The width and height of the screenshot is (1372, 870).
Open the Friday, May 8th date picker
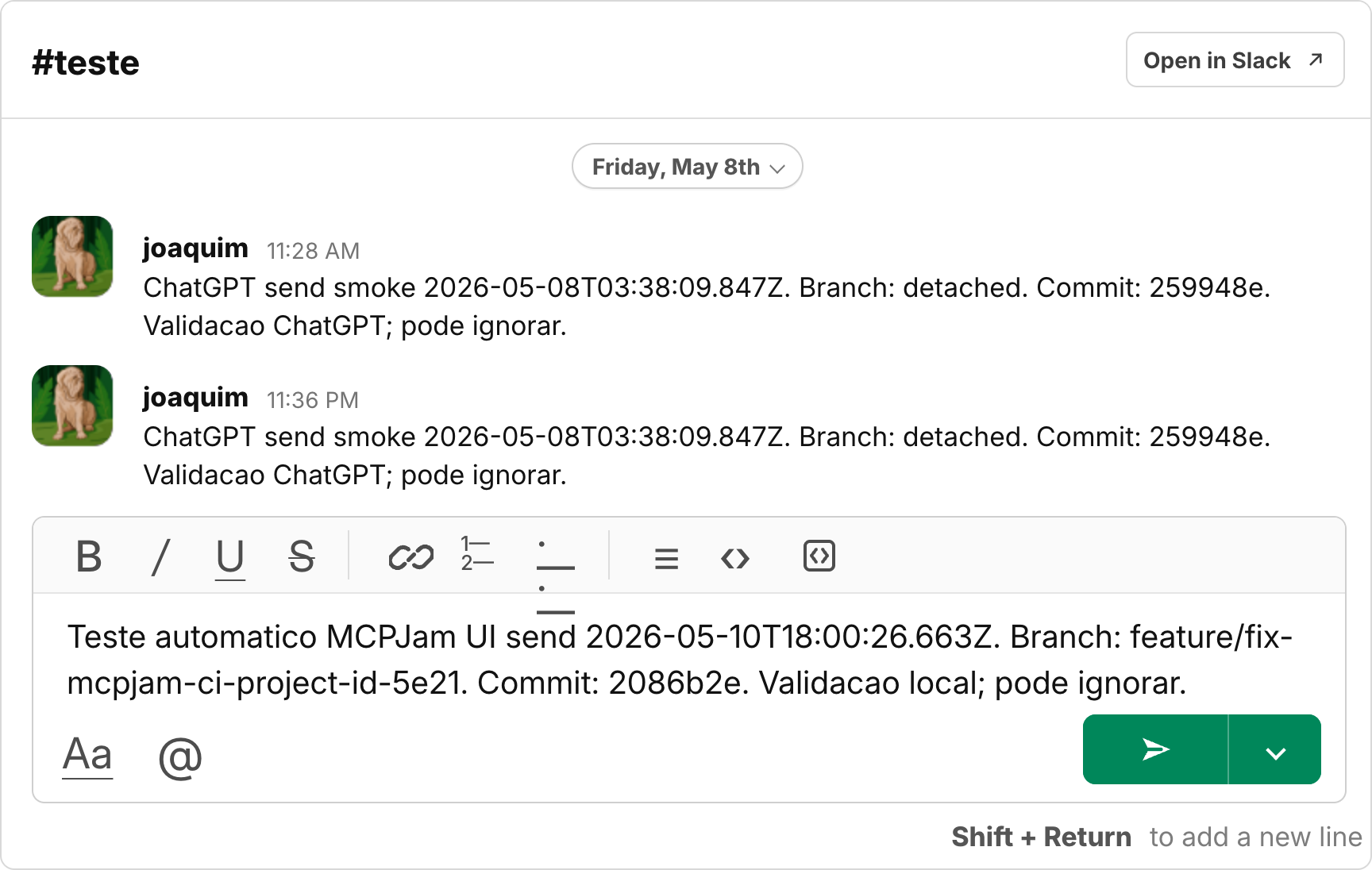click(688, 167)
